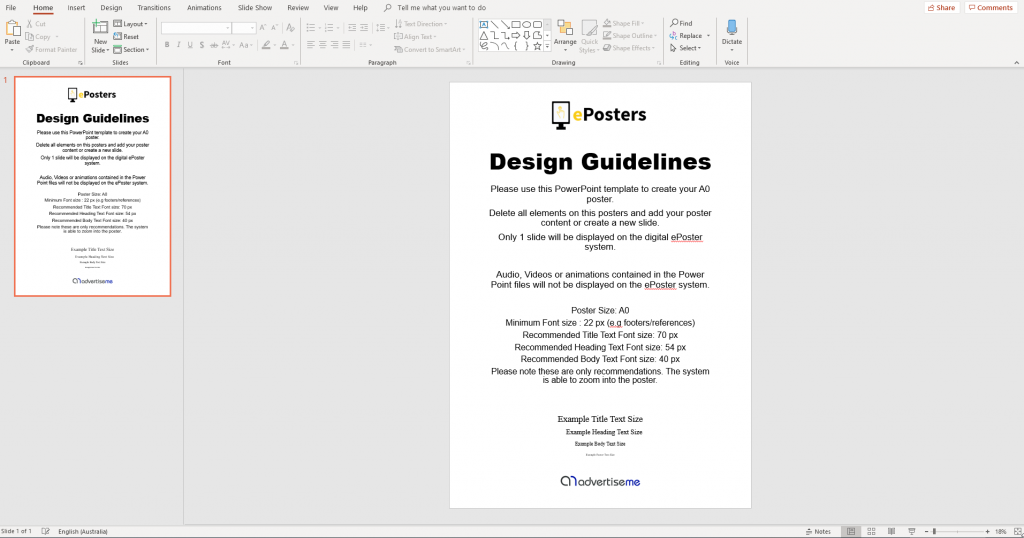Toggle Bold formatting
This screenshot has height=538, width=1024.
167,45
